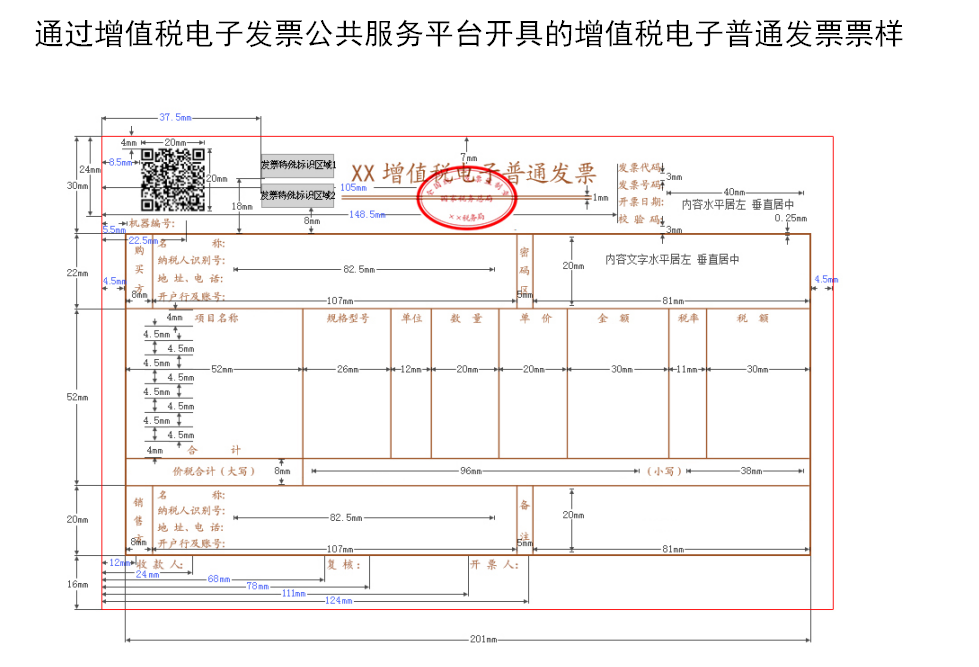979x667 pixels.
Task: Select the 规格型号 column header
Action: 347,318
